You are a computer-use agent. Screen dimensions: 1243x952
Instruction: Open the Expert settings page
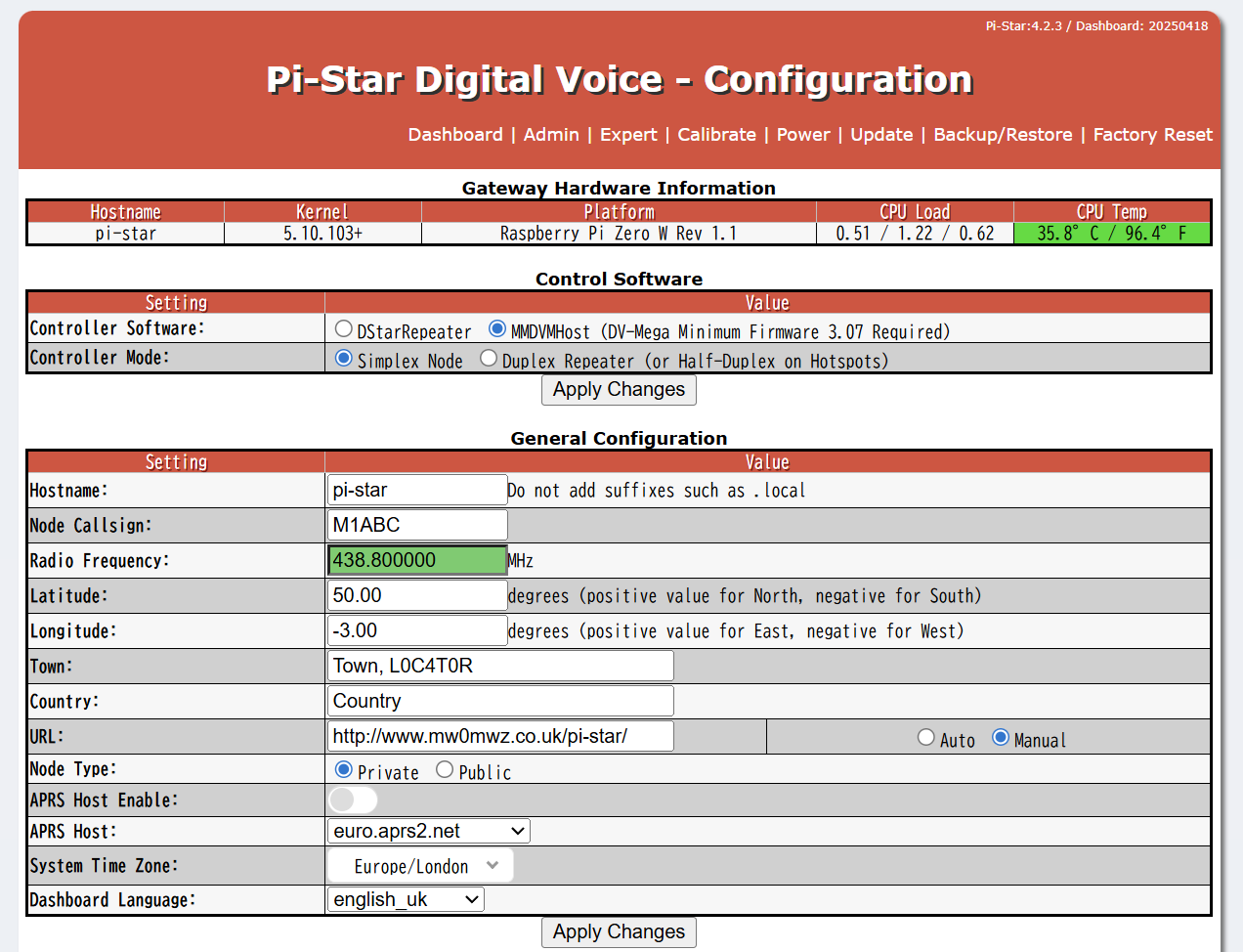(x=628, y=135)
